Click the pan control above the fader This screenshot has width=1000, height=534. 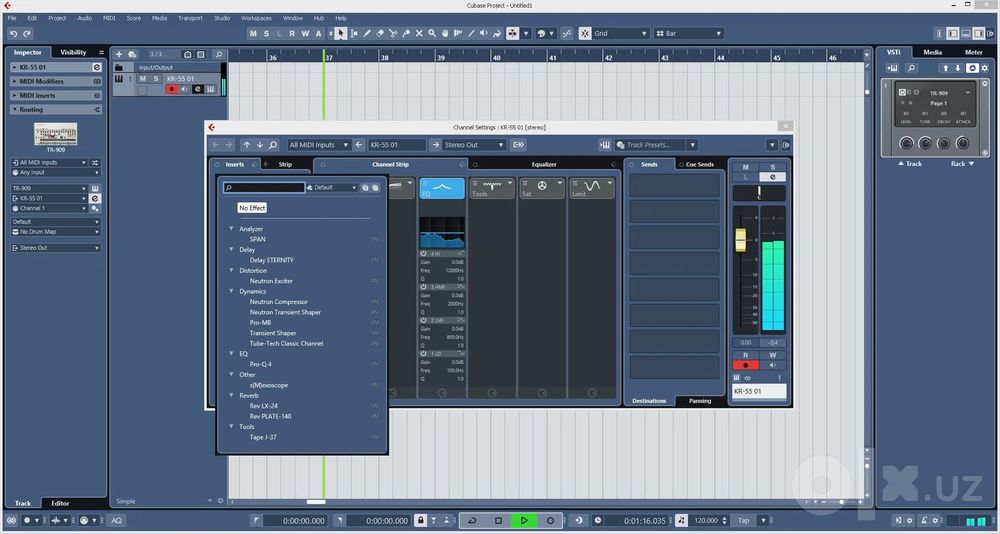[x=759, y=193]
